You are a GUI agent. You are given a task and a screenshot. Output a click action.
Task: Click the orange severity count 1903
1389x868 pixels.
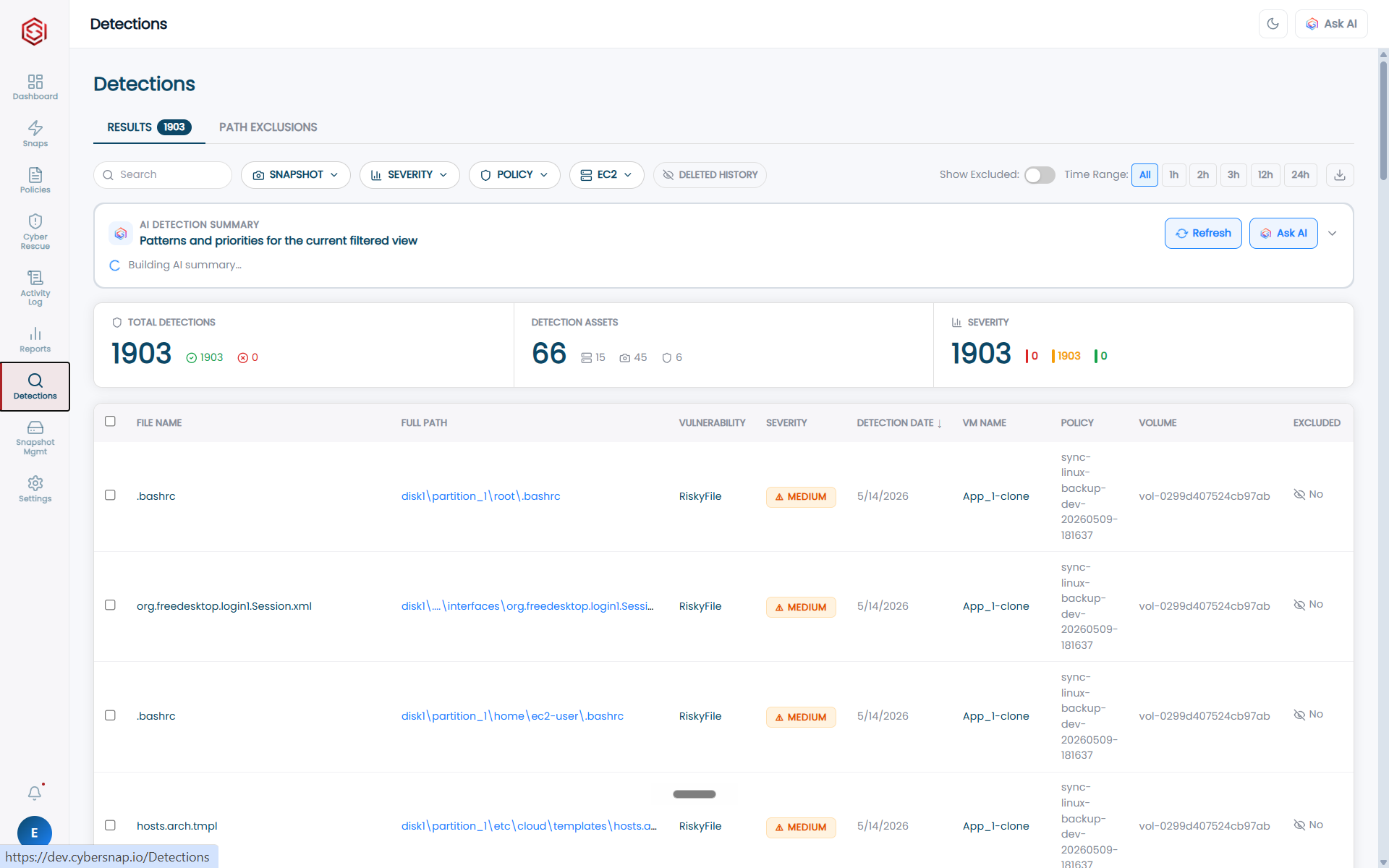1066,356
